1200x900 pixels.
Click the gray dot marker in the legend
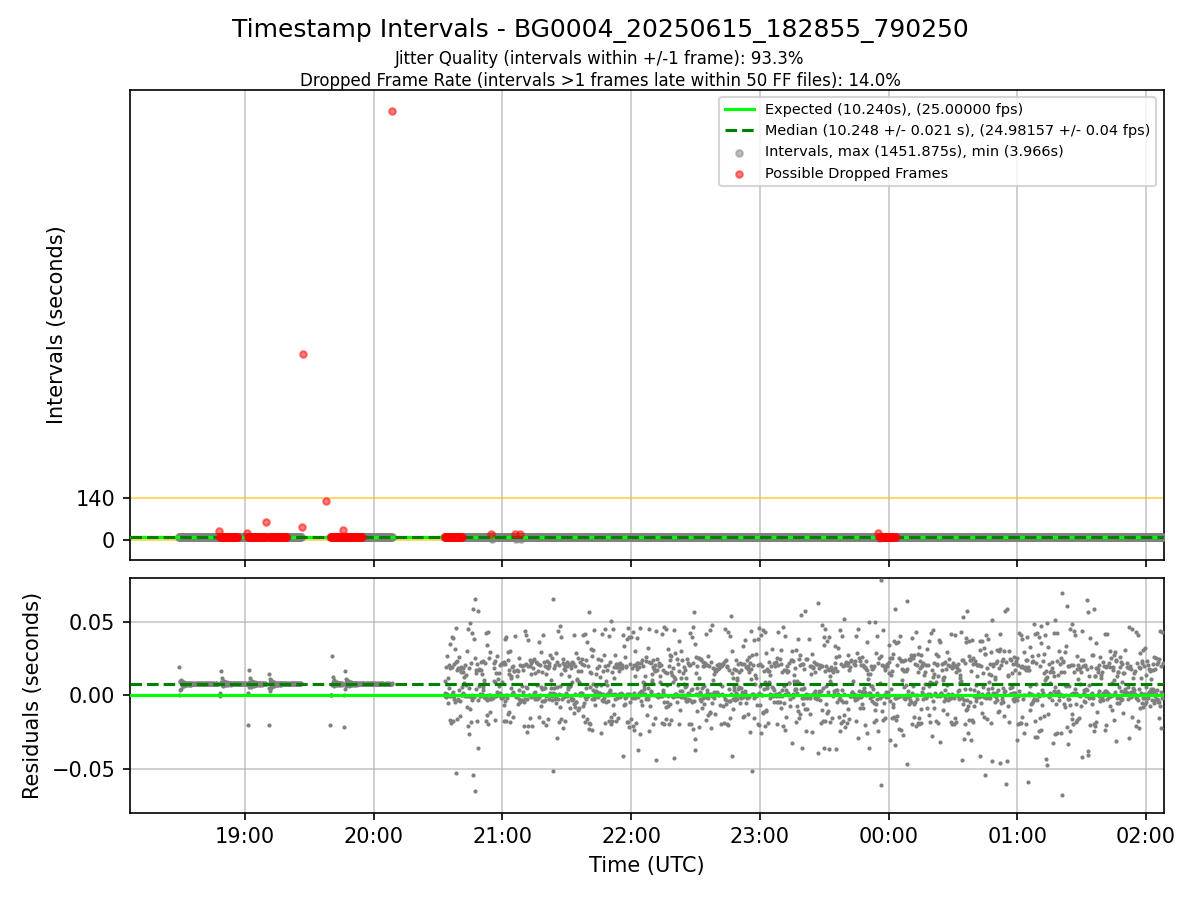click(739, 153)
